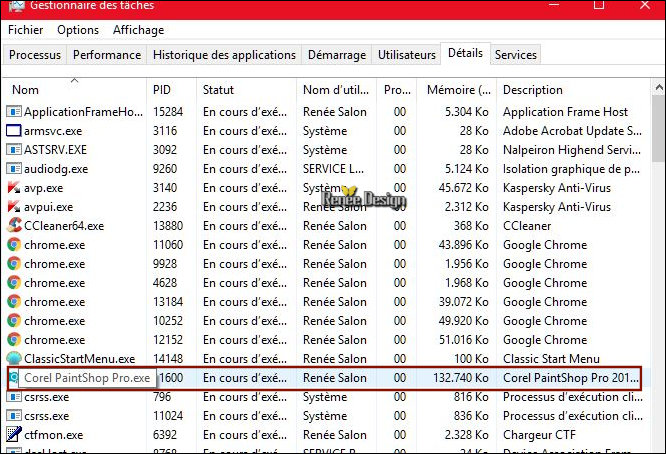Click the ctfmon.exe pen icon
666x454 pixels.
click(x=14, y=434)
